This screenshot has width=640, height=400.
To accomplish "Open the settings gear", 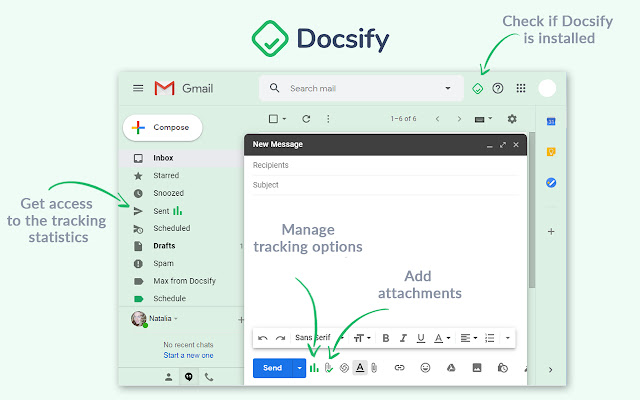I will point(512,119).
